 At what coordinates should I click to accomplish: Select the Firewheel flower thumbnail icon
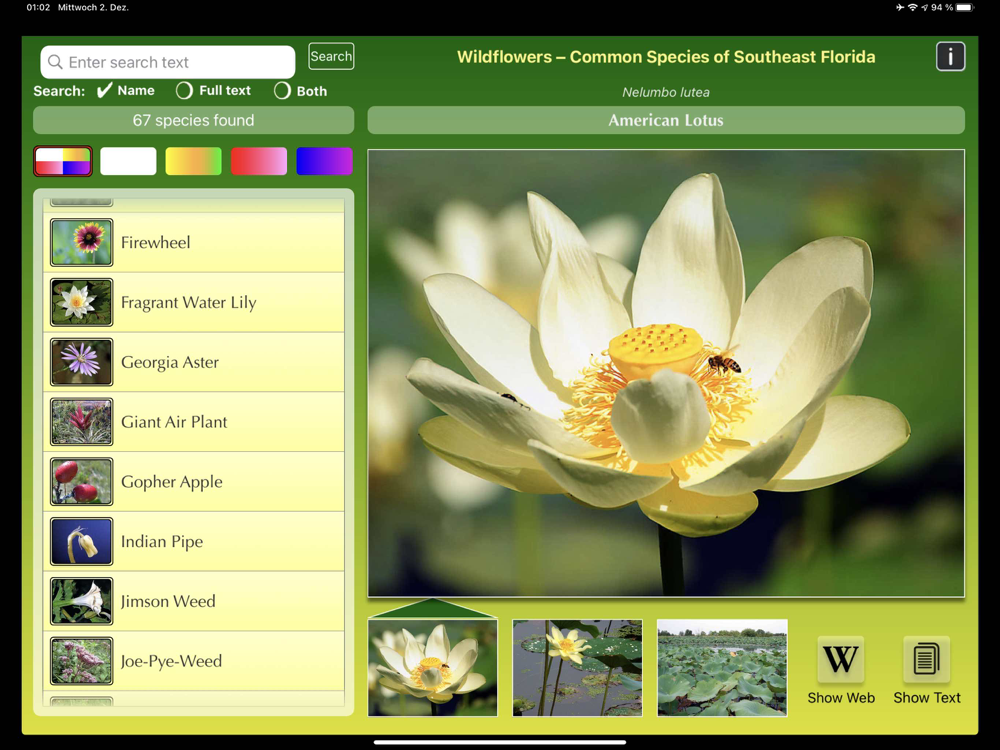82,242
